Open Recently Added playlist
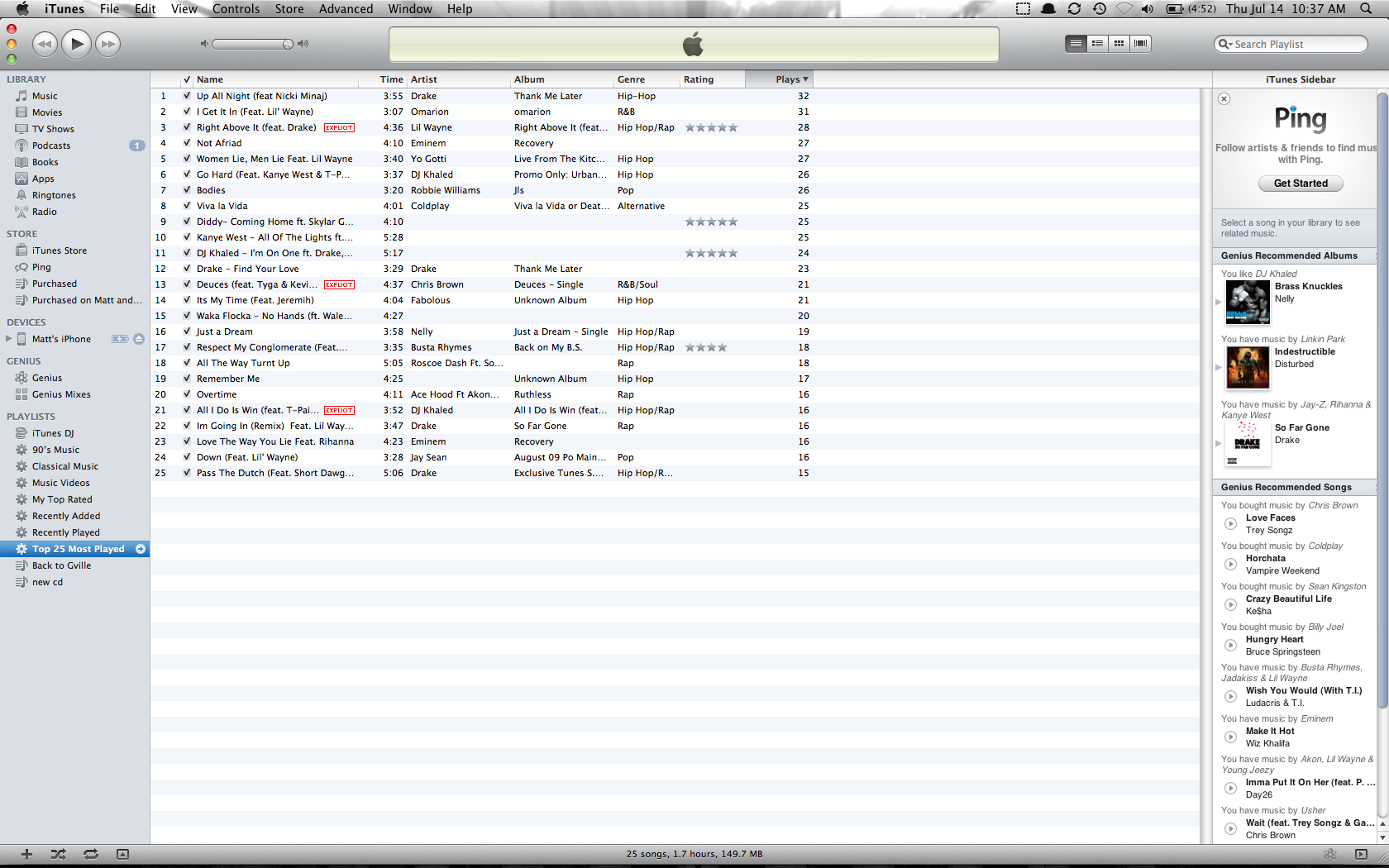 pyautogui.click(x=66, y=516)
